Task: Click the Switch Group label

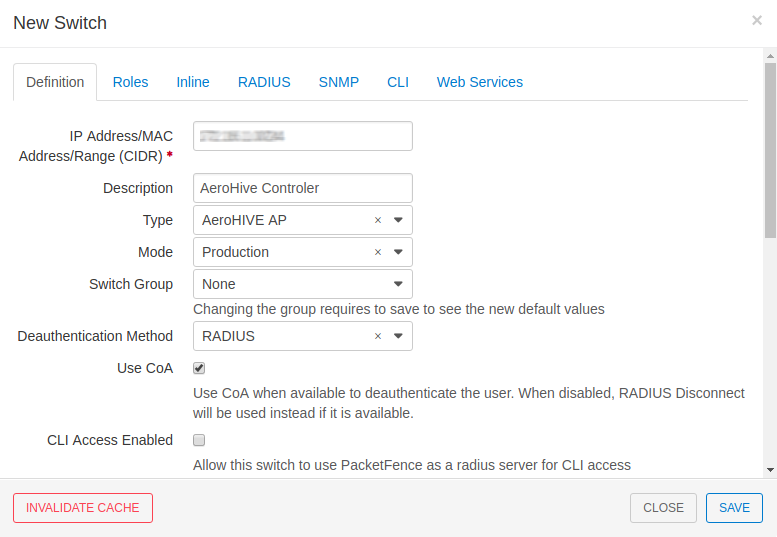Action: tap(131, 284)
